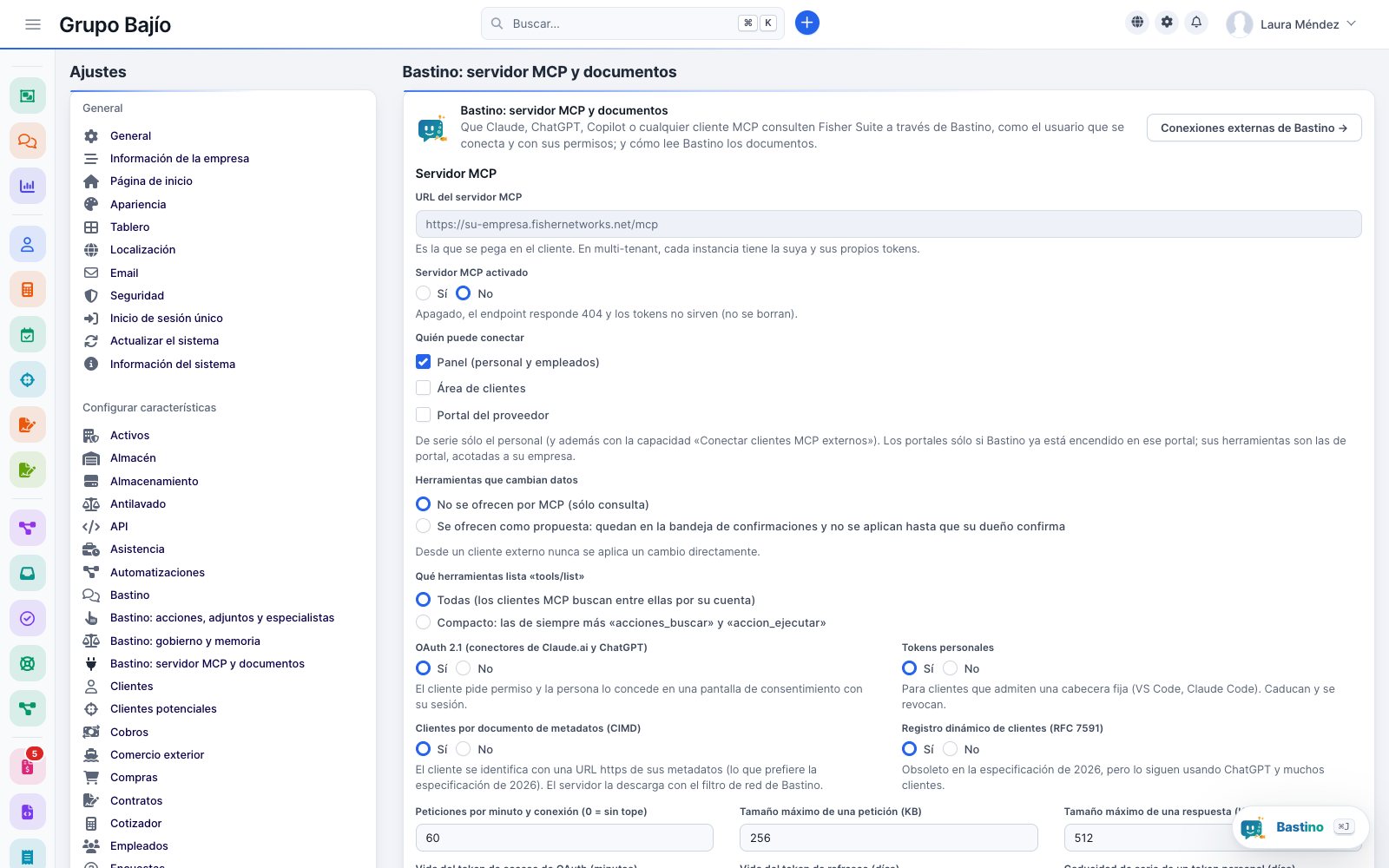Click the Grupo Bajío brand title

[x=115, y=24]
